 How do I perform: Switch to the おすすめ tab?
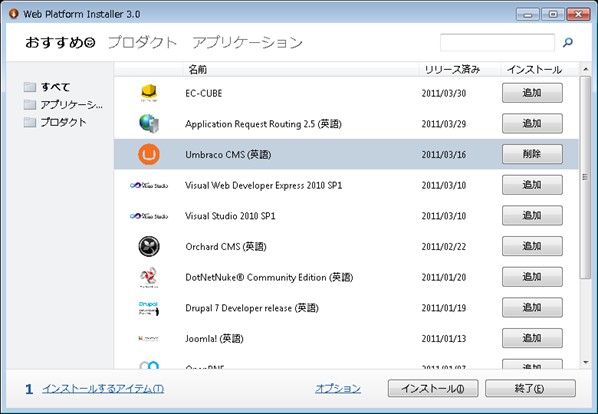[60, 42]
